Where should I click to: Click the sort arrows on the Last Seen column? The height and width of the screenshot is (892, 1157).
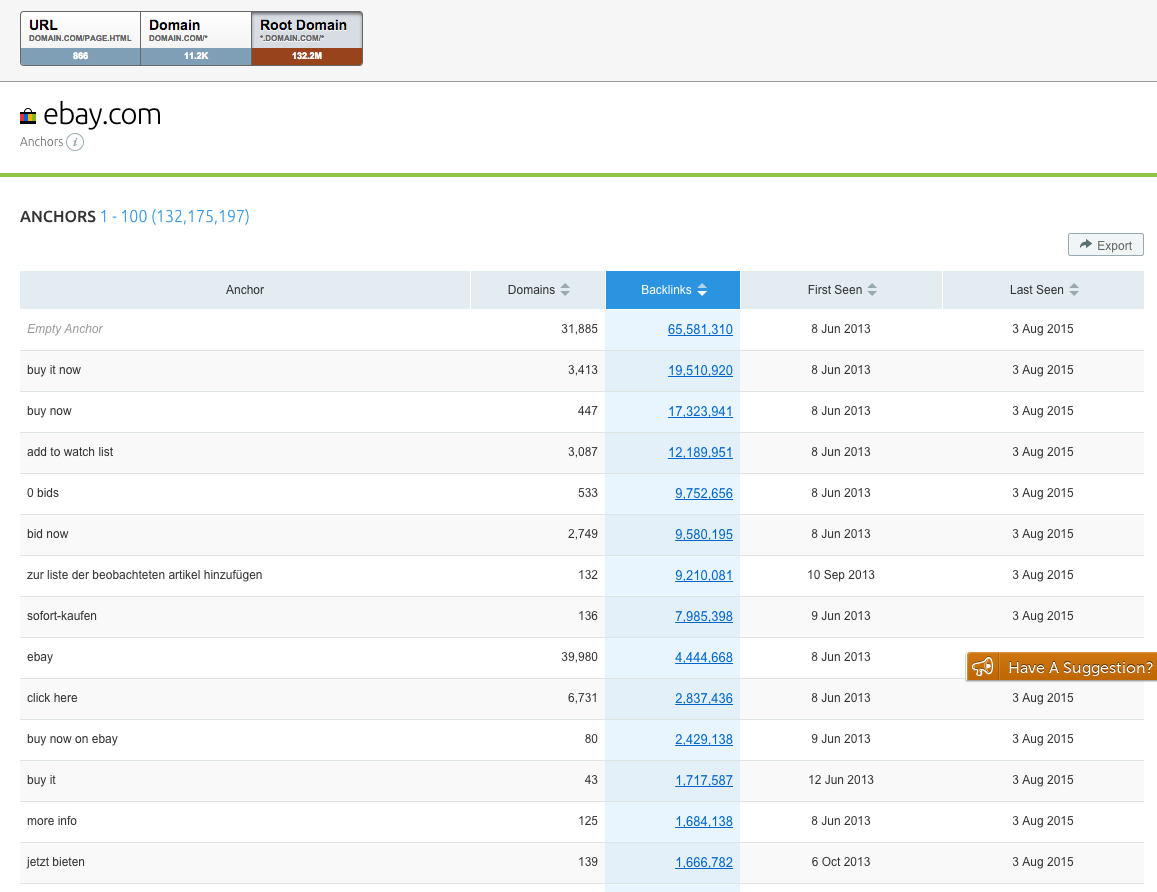(1073, 289)
